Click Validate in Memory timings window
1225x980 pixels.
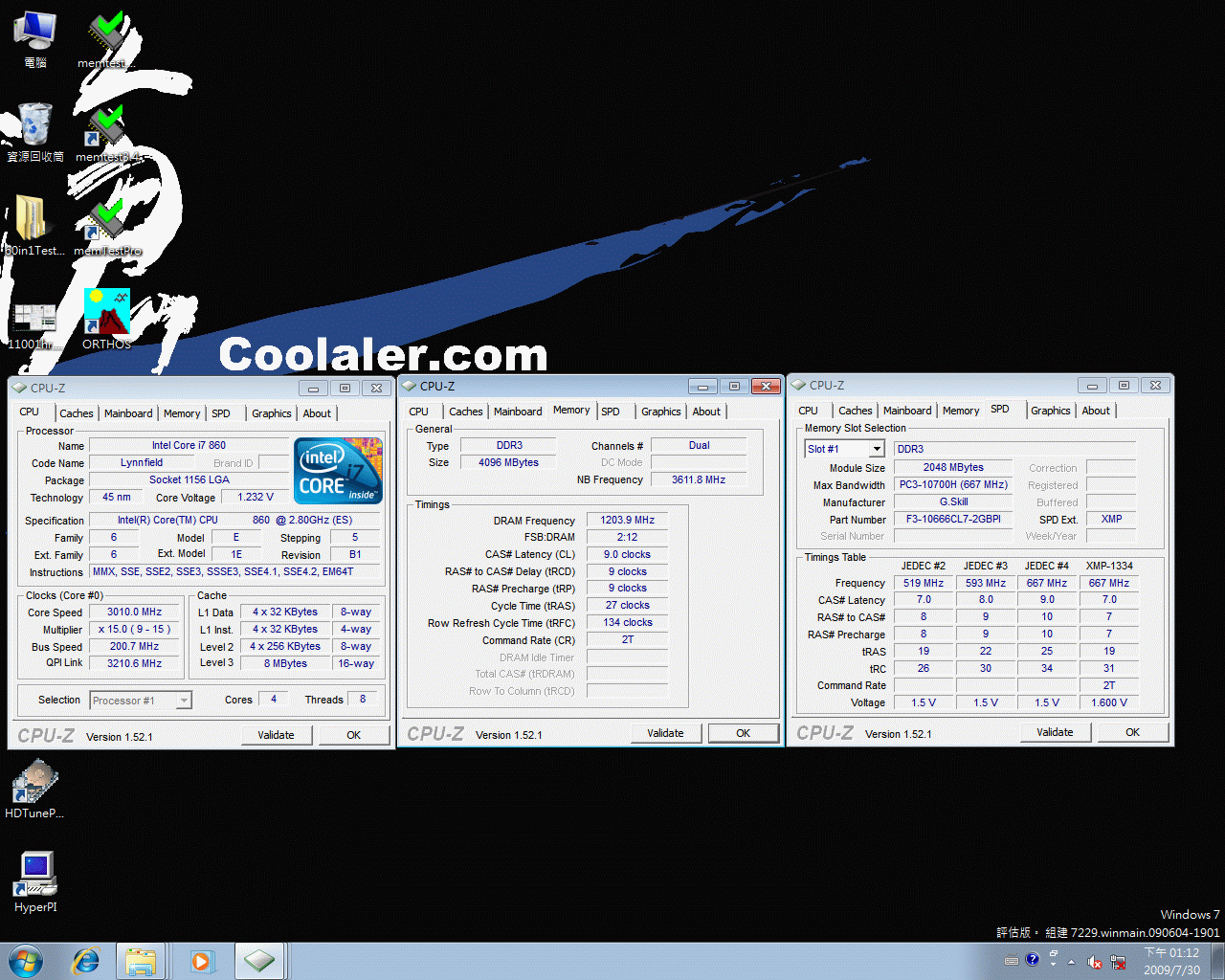coord(665,733)
